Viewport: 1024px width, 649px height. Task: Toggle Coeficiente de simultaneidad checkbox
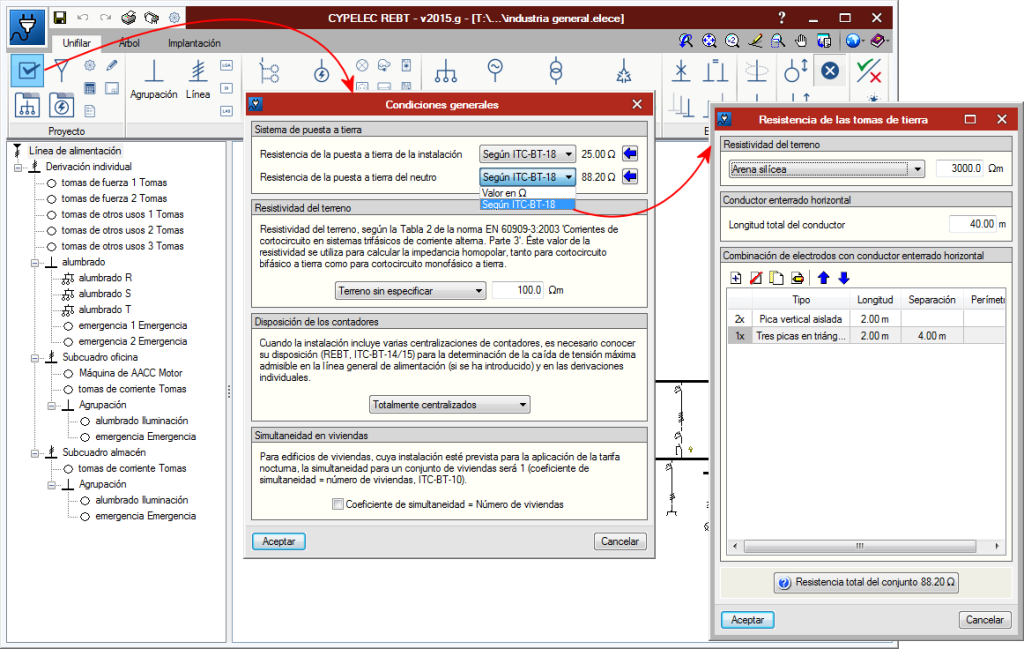tap(338, 504)
